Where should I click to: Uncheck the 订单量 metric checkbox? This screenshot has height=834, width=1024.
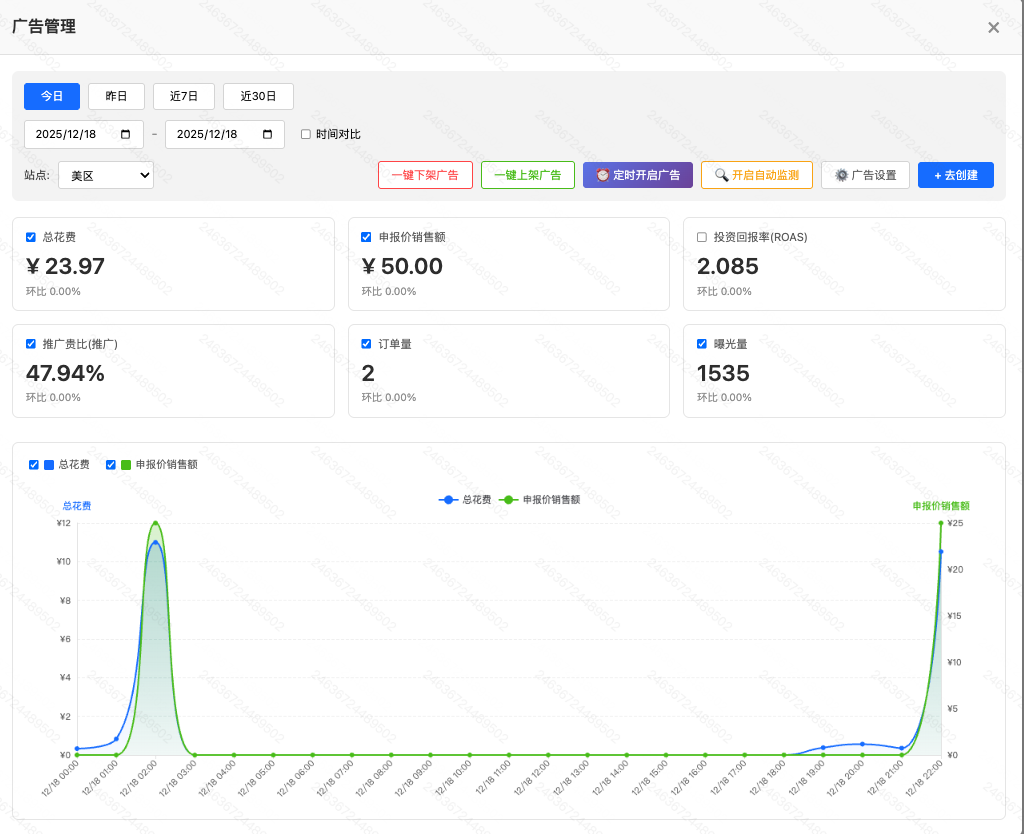366,344
